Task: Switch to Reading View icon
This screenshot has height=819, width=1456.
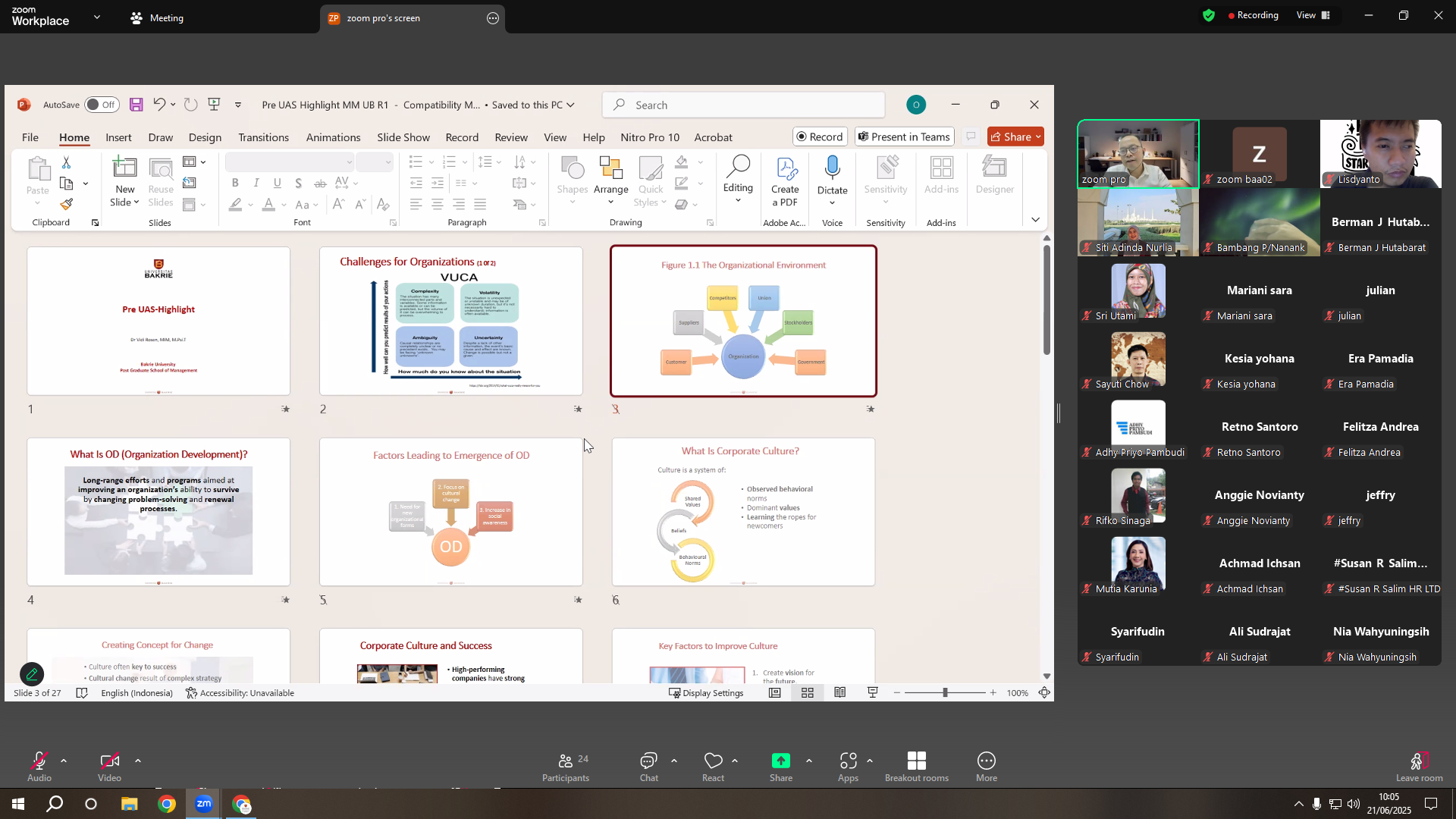Action: point(840,693)
